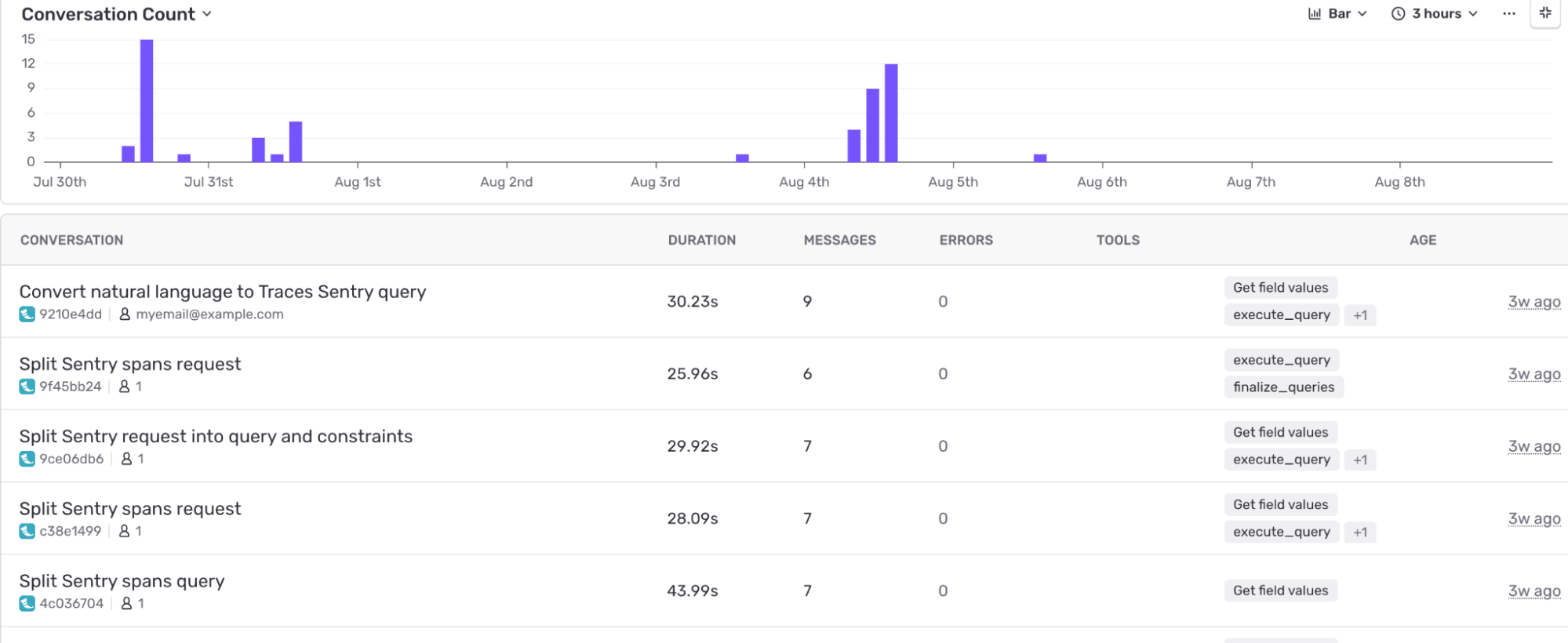Click '3w ago' age in 9f45bb24 row
This screenshot has height=643, width=1568.
click(1534, 374)
